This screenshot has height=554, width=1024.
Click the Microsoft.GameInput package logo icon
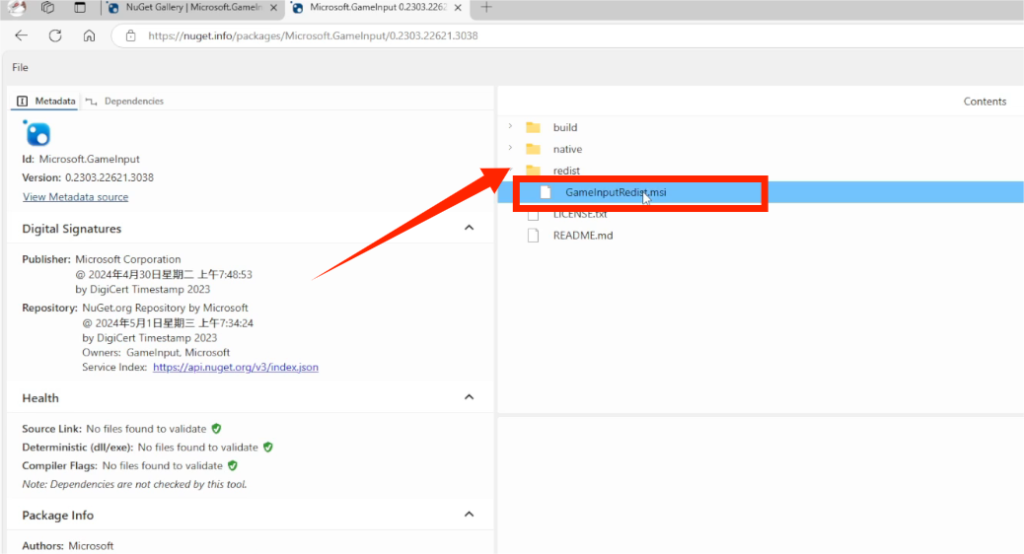pyautogui.click(x=37, y=134)
